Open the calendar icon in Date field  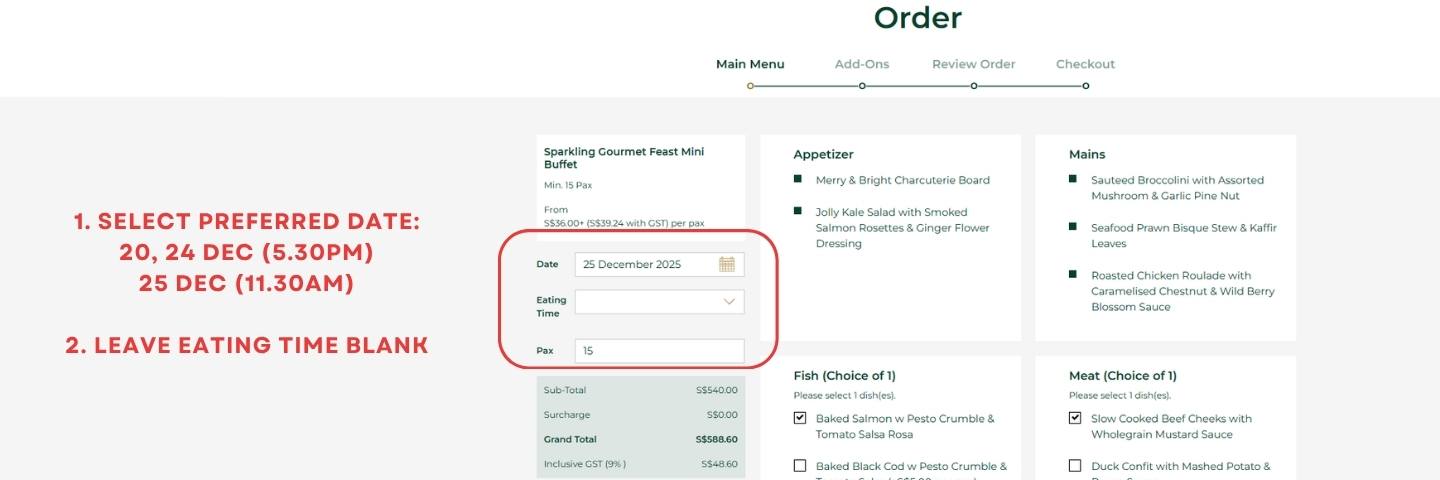click(x=727, y=265)
